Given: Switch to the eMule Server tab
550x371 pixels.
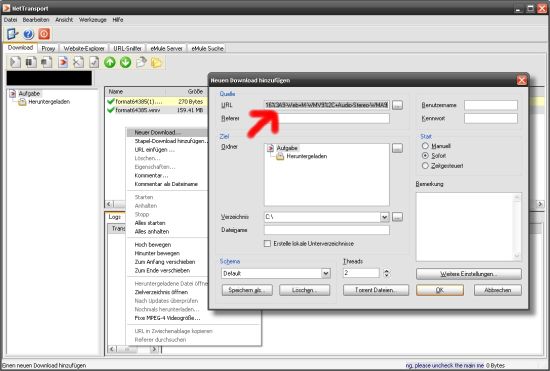Looking at the screenshot, I should (166, 48).
